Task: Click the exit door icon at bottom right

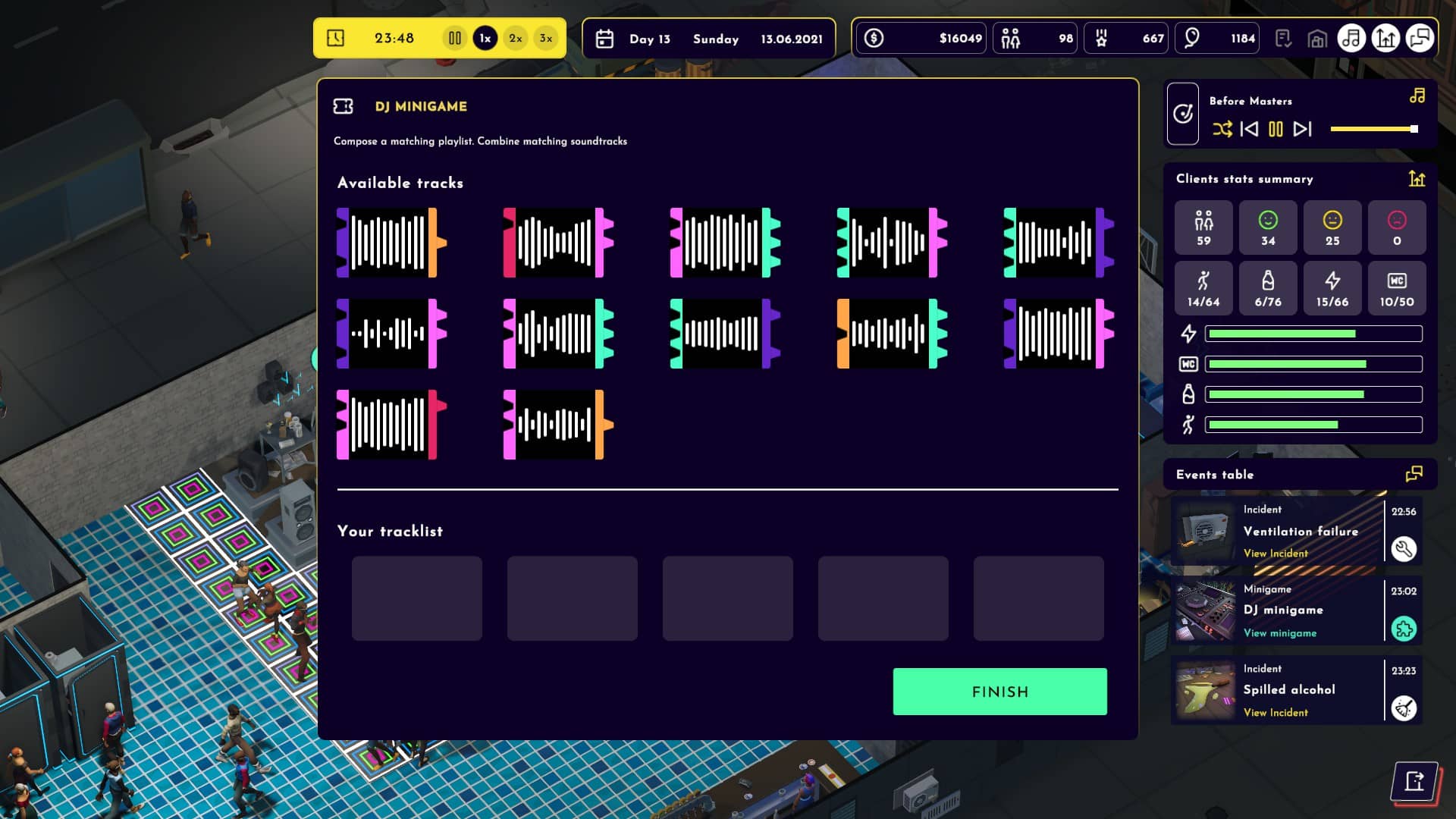Action: pyautogui.click(x=1415, y=781)
